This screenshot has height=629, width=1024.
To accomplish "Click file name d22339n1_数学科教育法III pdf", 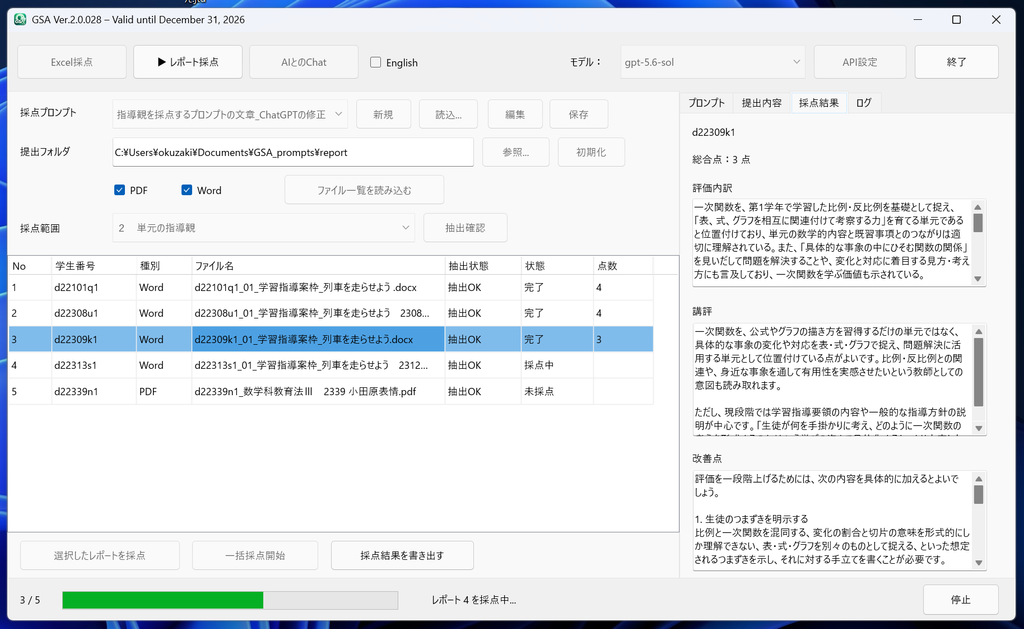I will pos(305,391).
